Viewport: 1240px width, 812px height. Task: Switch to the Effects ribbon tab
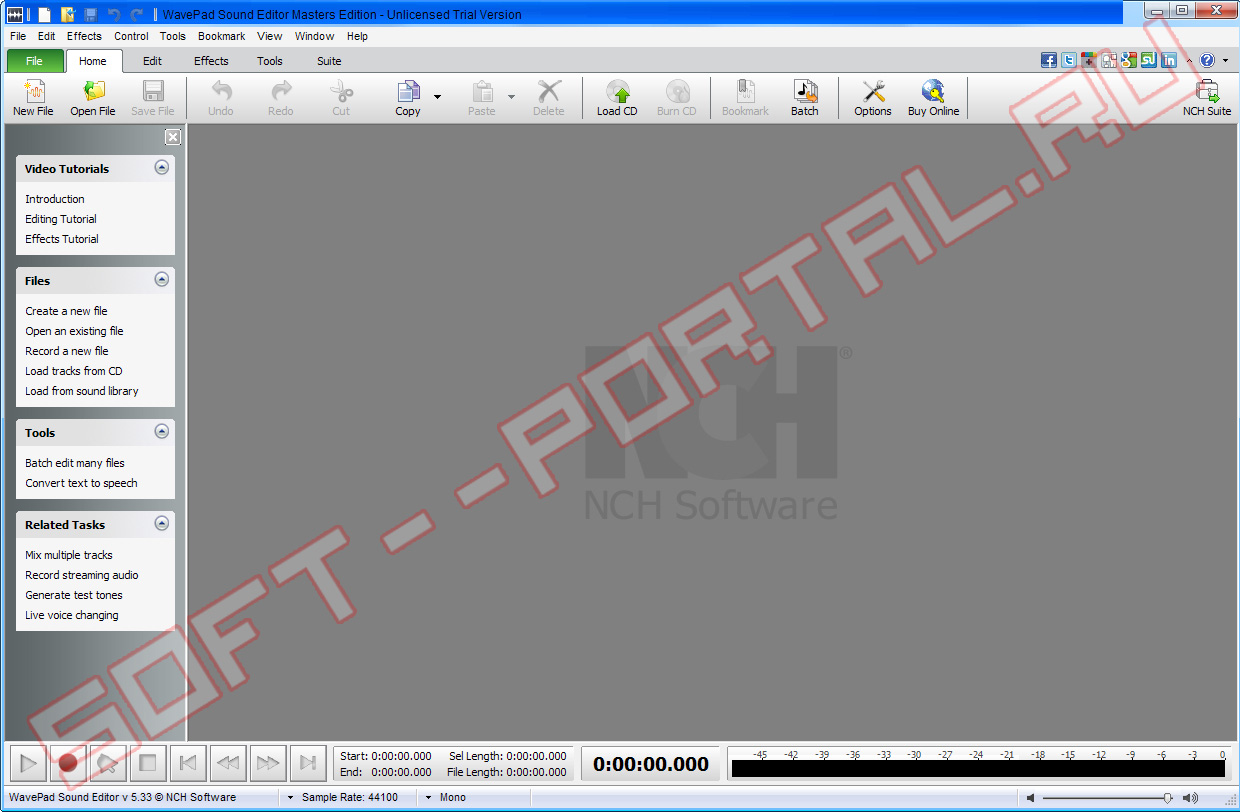[211, 61]
